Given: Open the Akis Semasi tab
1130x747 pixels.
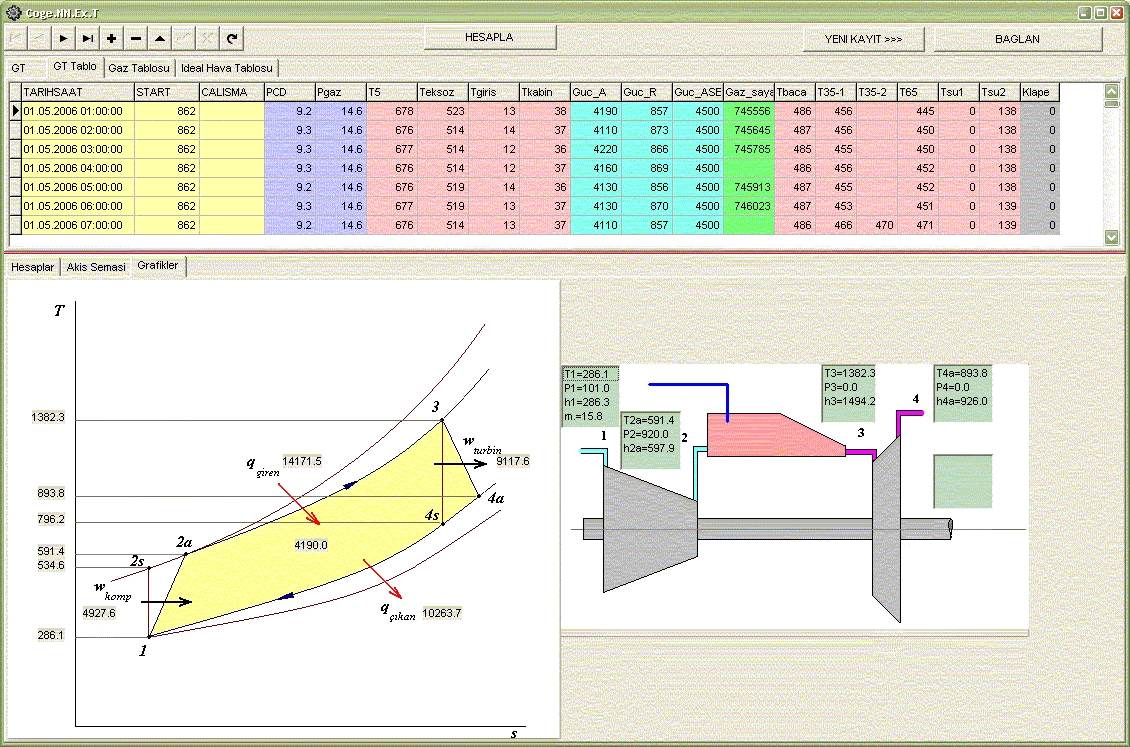Looking at the screenshot, I should tap(96, 267).
